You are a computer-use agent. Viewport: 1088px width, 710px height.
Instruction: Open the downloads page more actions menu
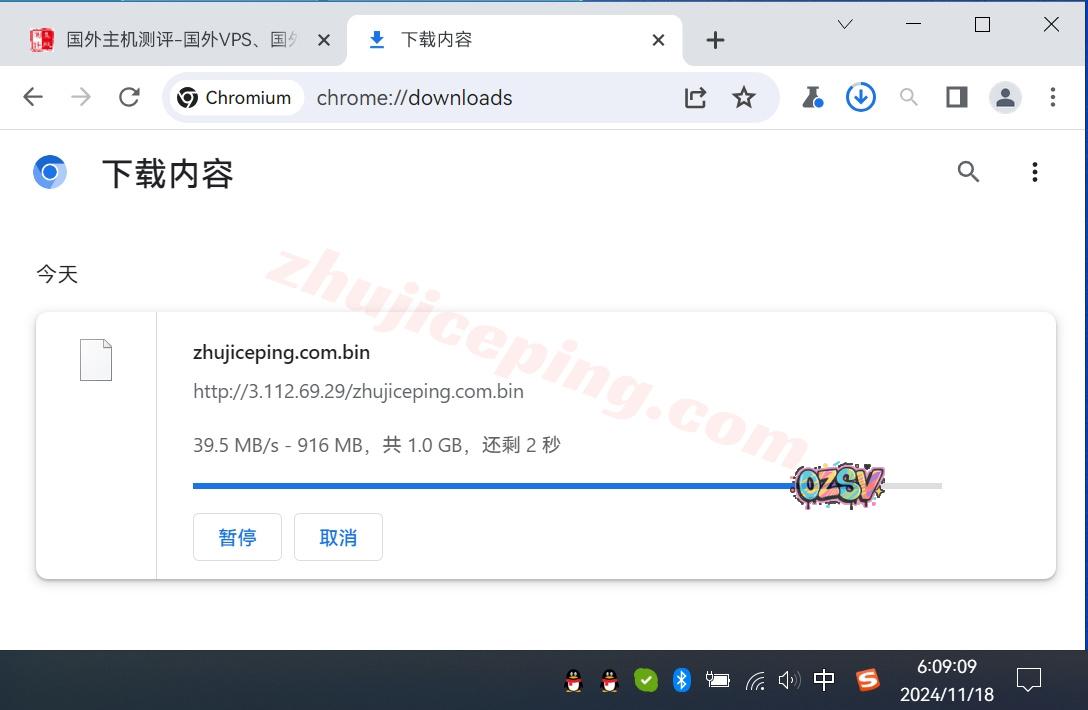[1034, 172]
